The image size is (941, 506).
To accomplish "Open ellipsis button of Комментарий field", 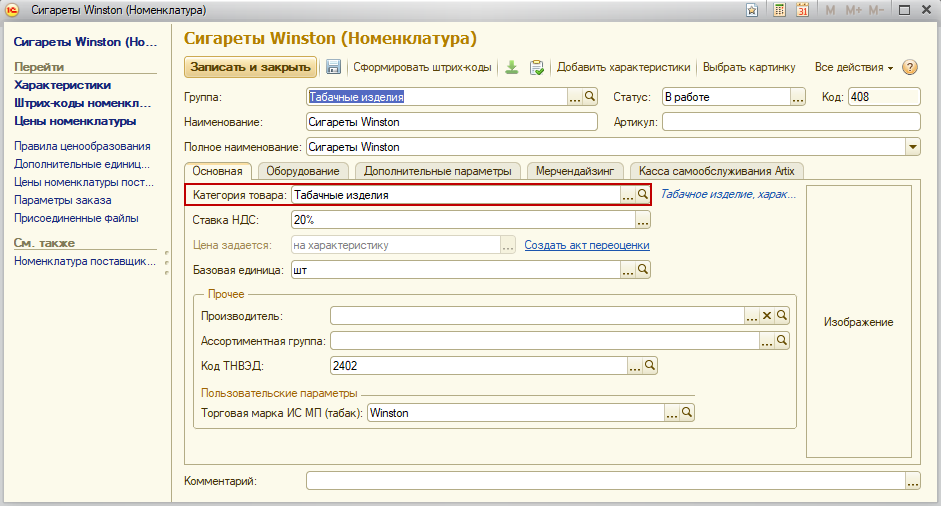I will coord(913,481).
